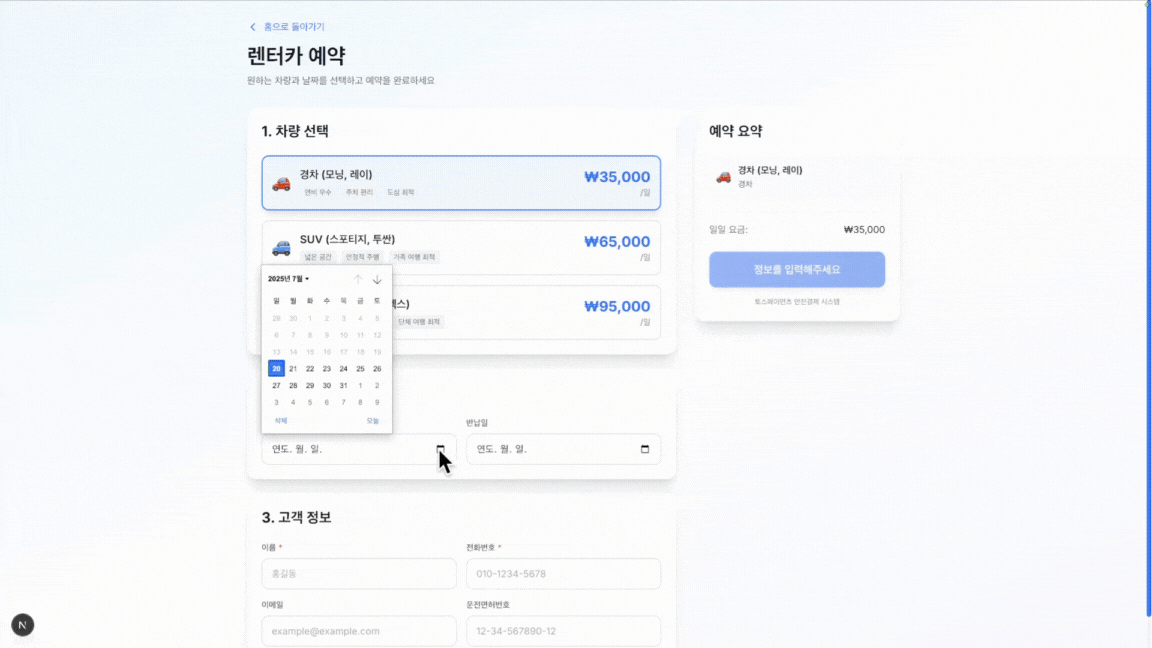This screenshot has height=648, width=1152.
Task: Click the 이름 field with 홍길동 placeholder
Action: coord(359,574)
